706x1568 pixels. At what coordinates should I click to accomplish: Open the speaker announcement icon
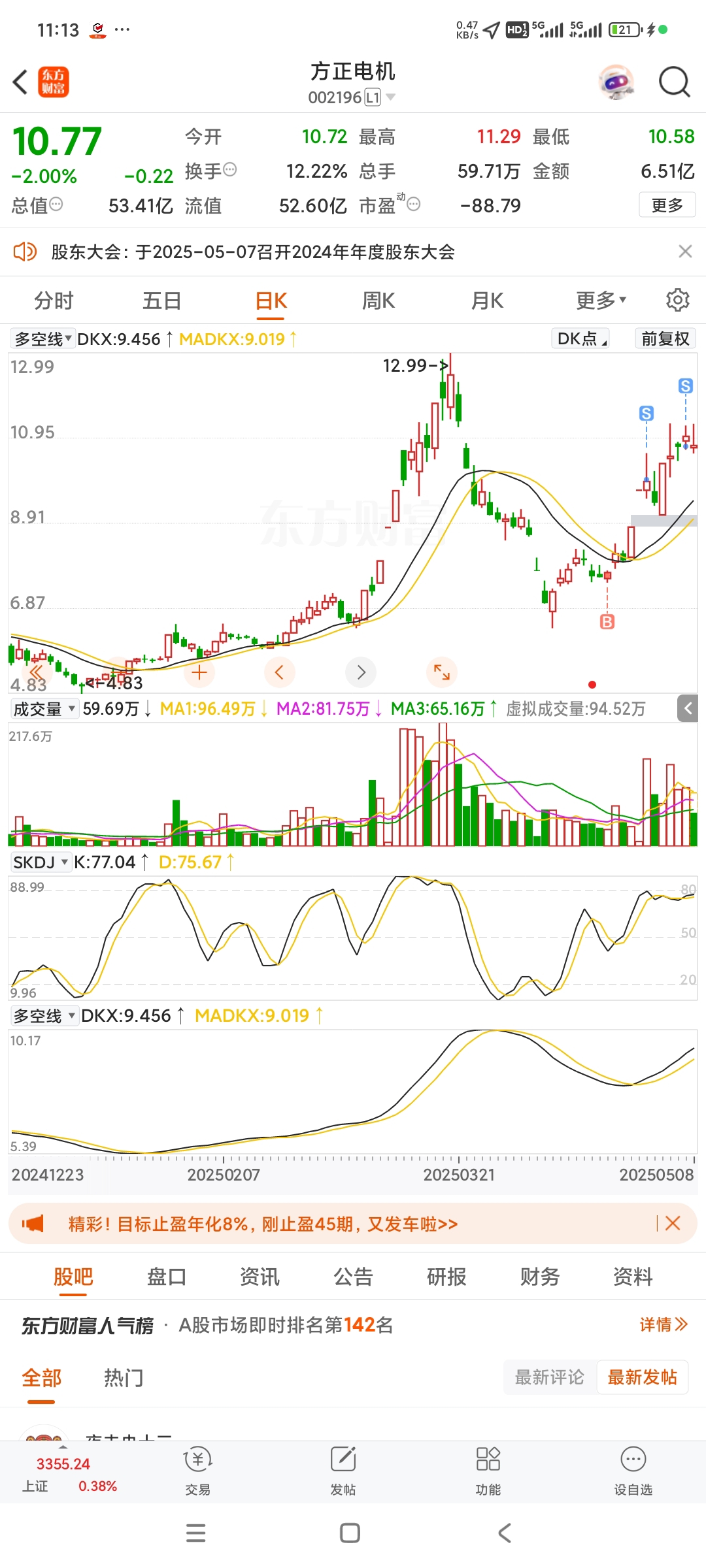tap(25, 252)
